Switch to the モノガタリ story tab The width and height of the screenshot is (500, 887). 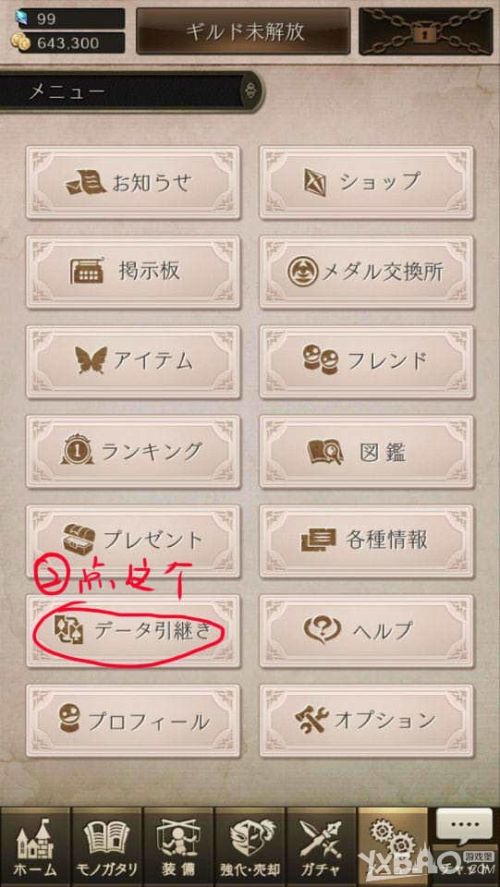point(107,847)
